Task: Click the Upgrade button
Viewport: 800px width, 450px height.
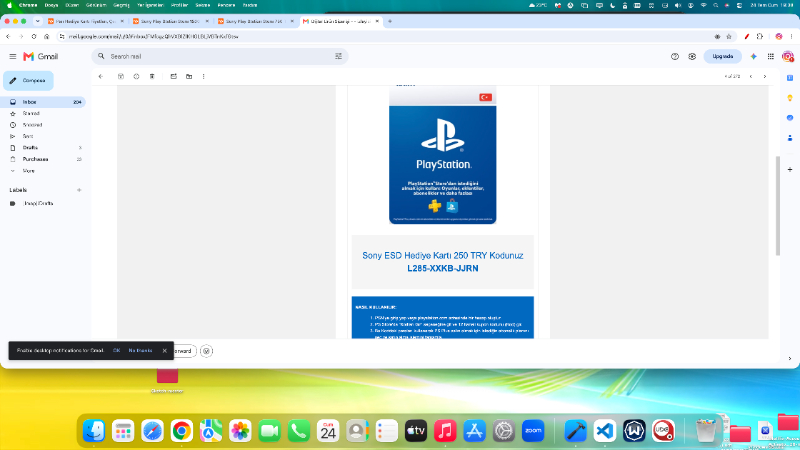Action: [x=722, y=57]
